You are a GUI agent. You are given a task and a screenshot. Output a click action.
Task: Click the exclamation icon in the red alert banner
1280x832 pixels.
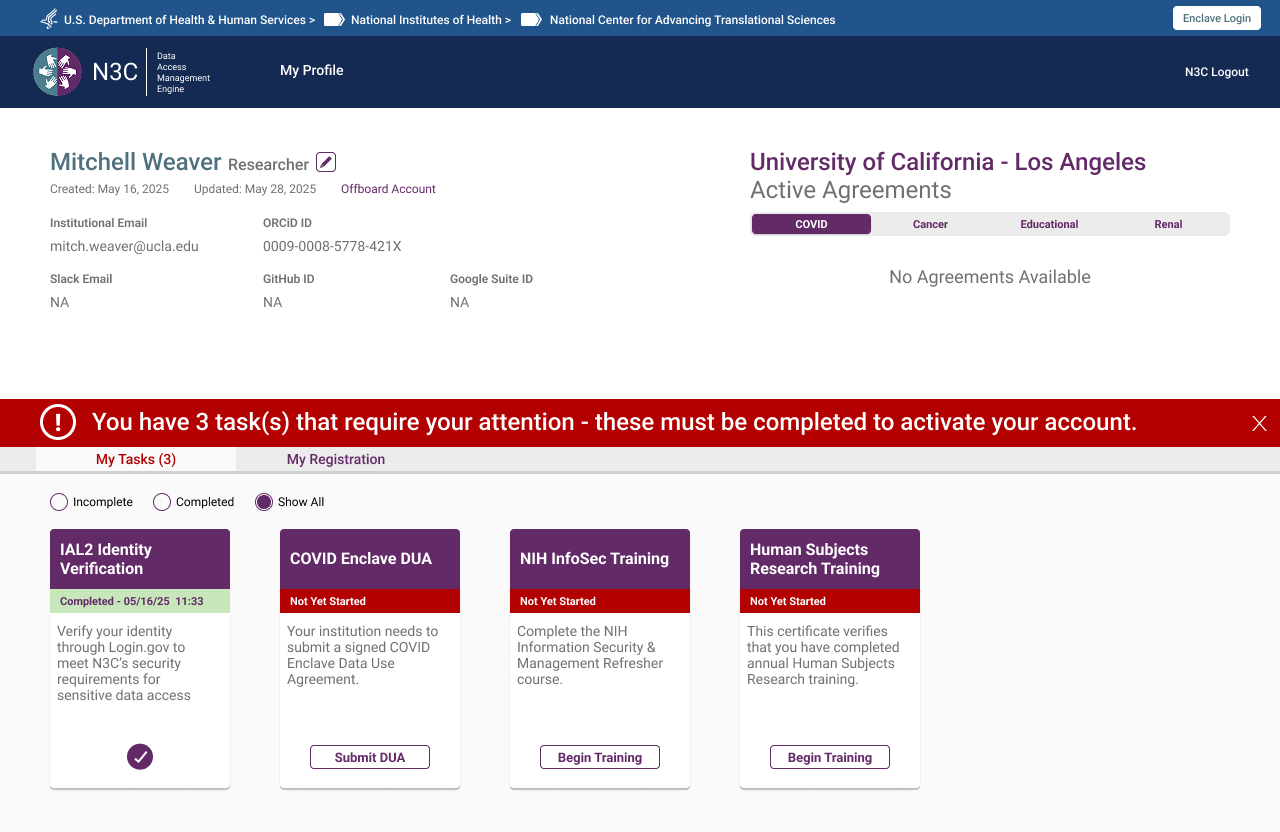click(x=58, y=422)
